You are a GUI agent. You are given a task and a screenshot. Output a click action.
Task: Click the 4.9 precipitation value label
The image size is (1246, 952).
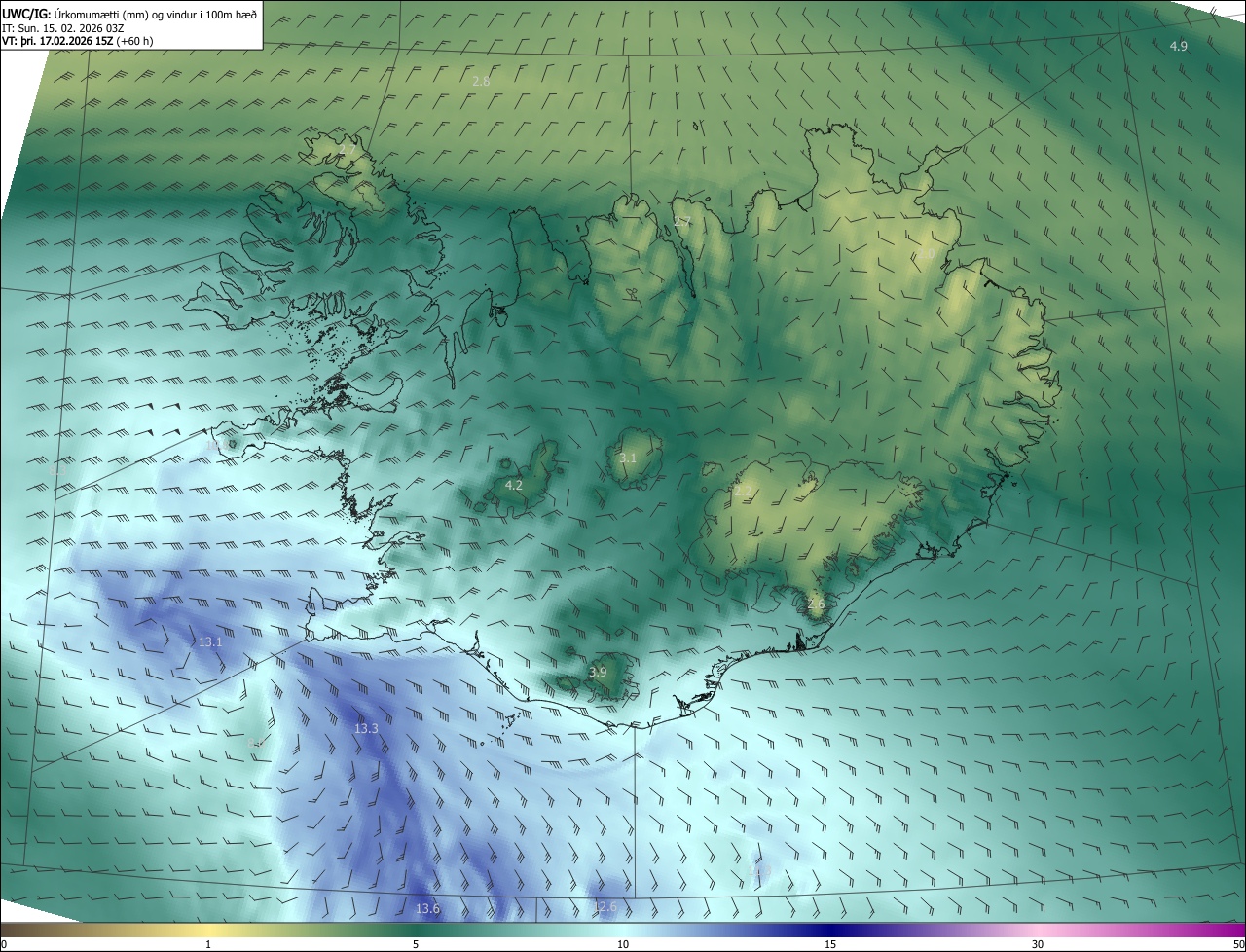click(1178, 46)
